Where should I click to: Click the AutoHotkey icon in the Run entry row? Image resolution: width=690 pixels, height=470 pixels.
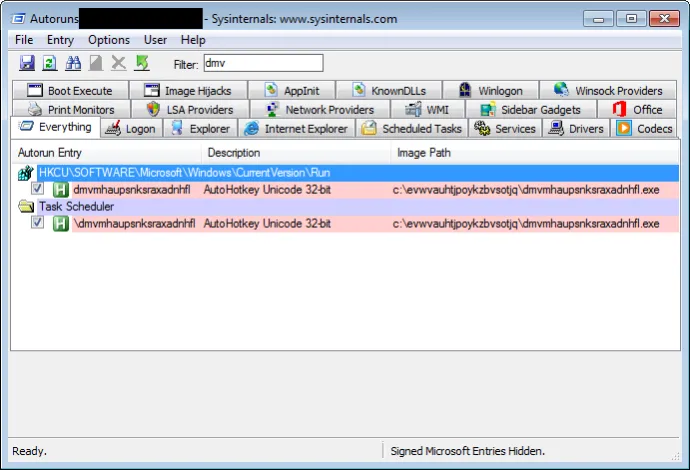click(60, 189)
